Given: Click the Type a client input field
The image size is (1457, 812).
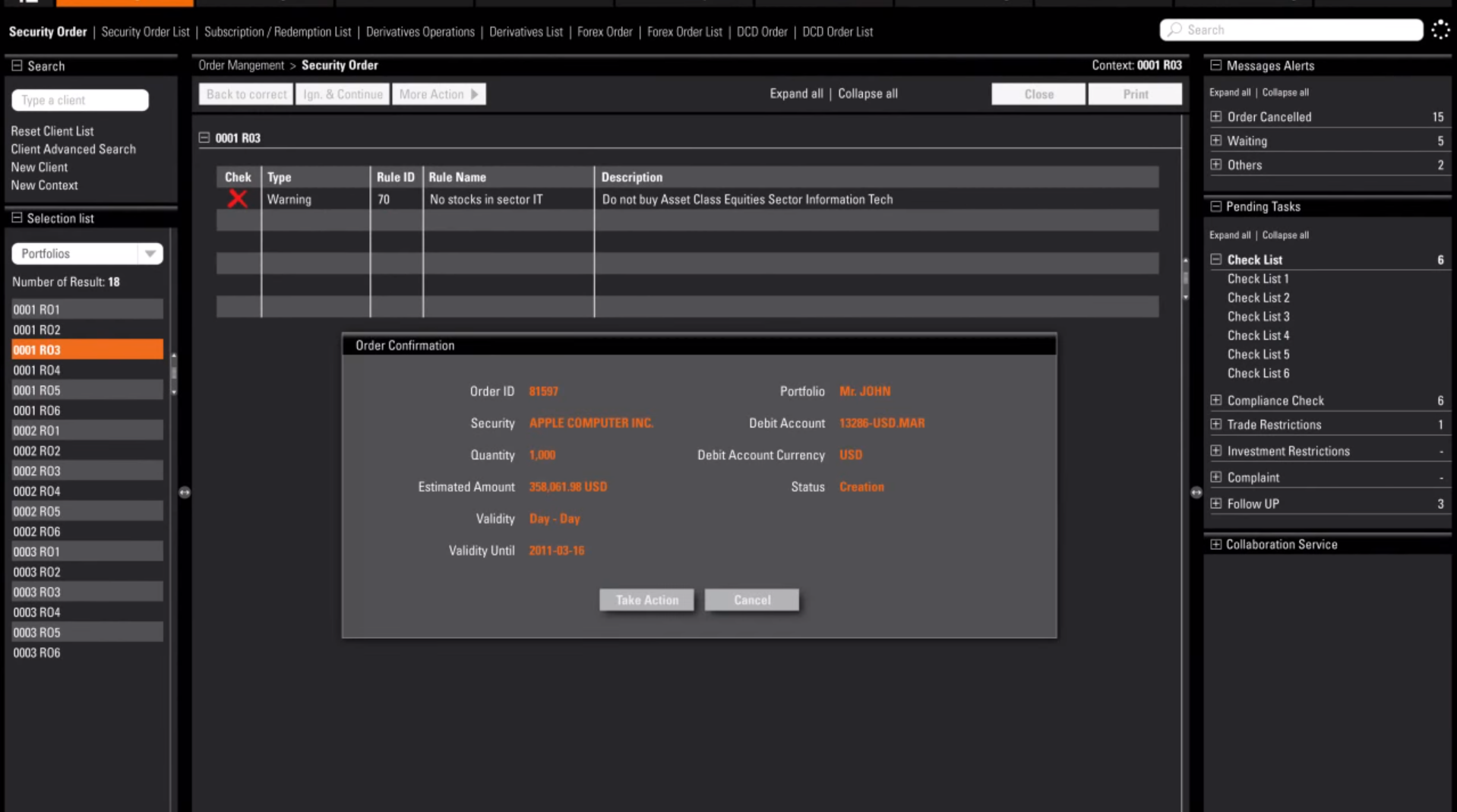Looking at the screenshot, I should pos(79,100).
